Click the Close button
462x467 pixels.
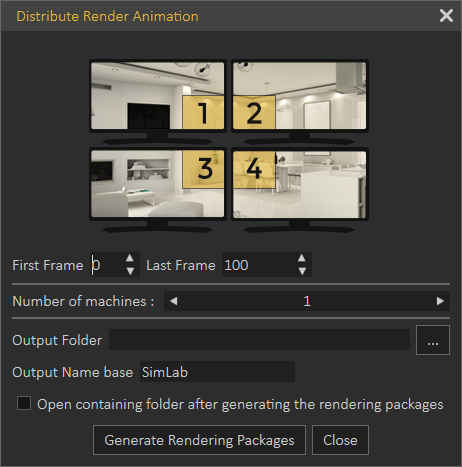click(340, 440)
